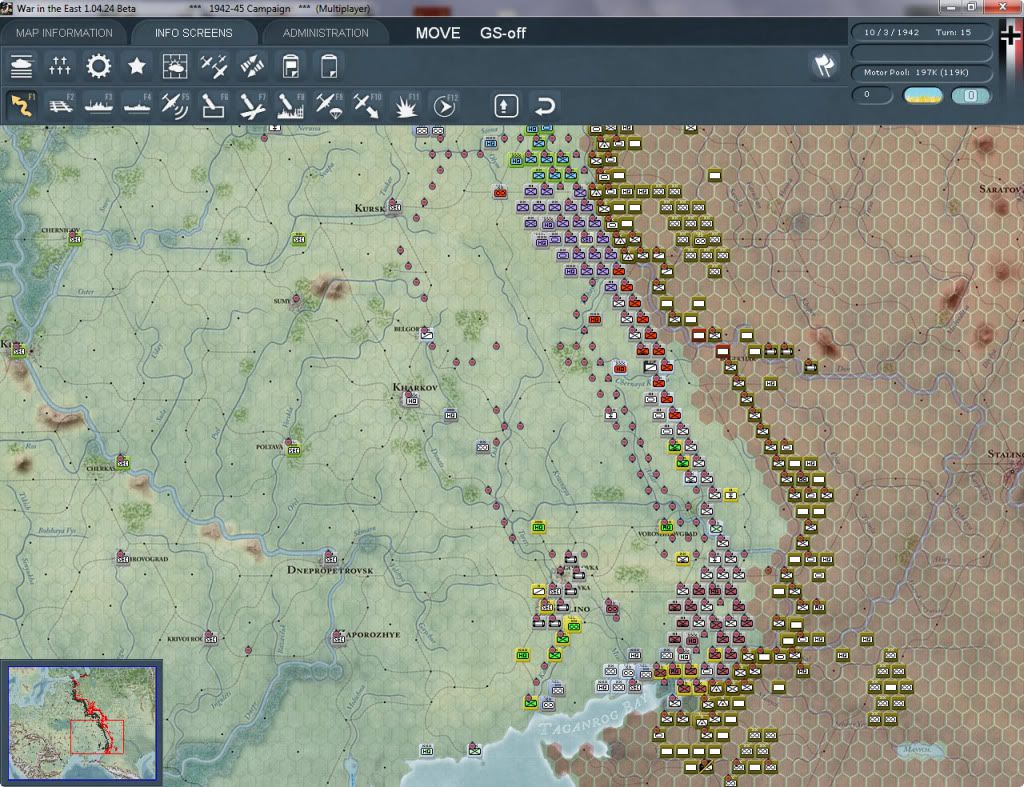Image resolution: width=1024 pixels, height=787 pixels.
Task: Click the overview minimap
Action: (x=82, y=723)
